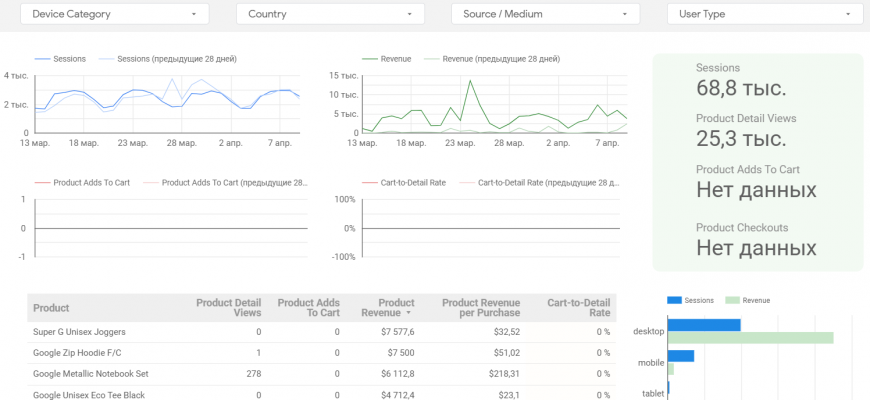The image size is (870, 400).
Task: Sort table by Product Detail Views header
Action: click(228, 308)
